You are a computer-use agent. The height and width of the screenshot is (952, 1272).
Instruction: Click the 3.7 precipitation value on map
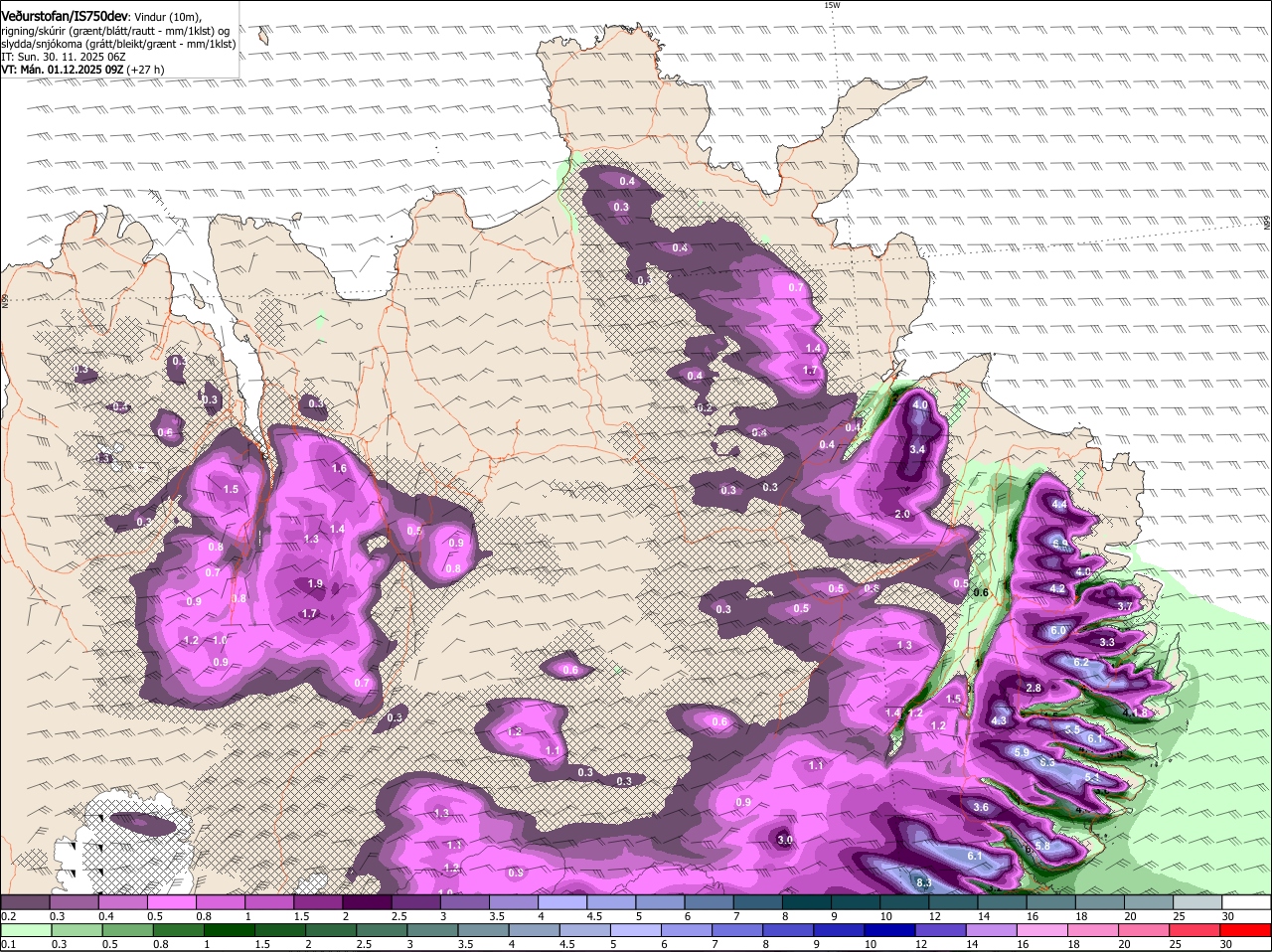click(x=1125, y=605)
